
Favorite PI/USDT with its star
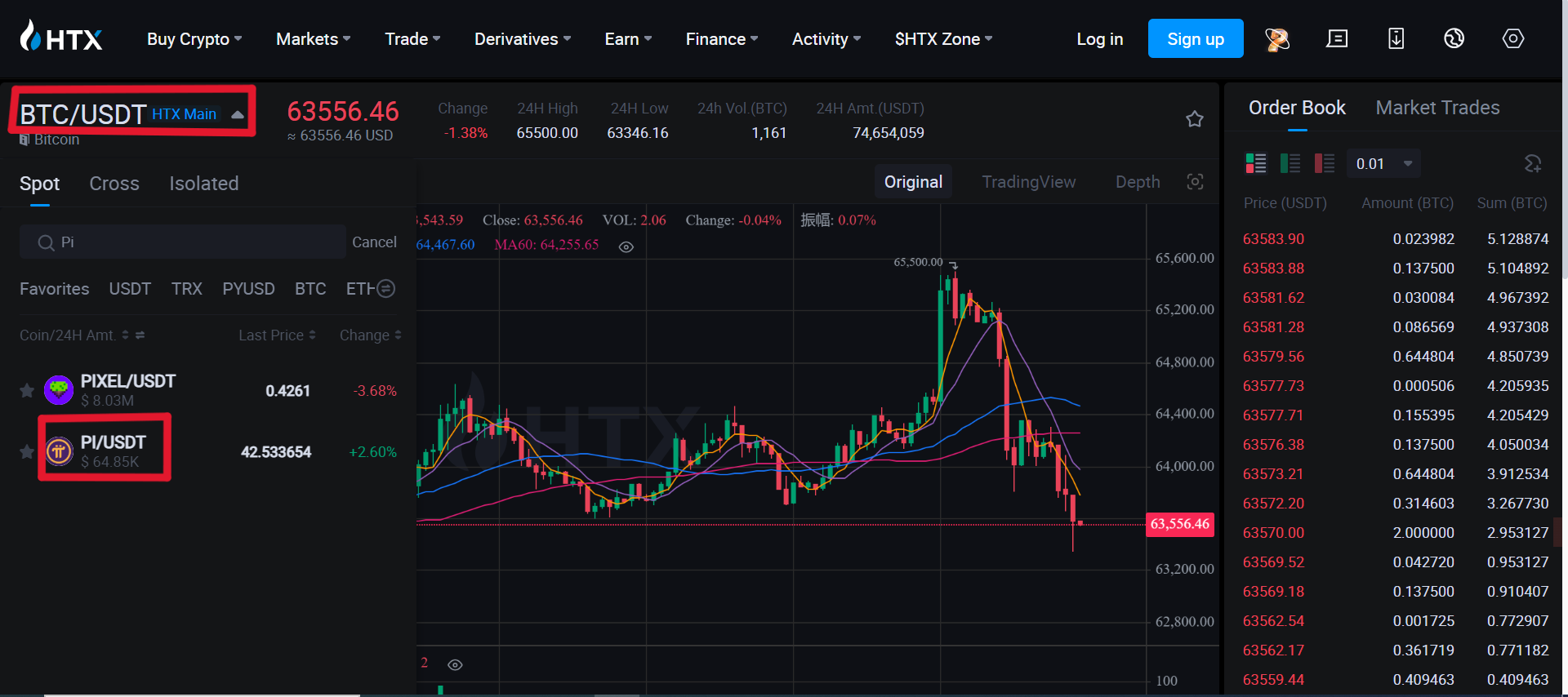point(27,451)
